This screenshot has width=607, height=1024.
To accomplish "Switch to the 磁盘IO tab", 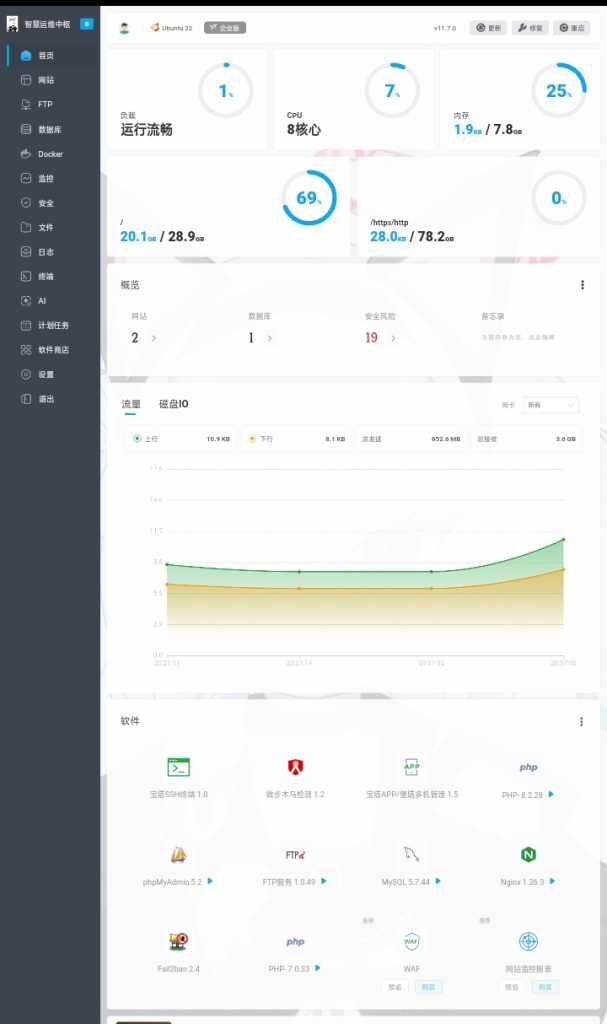I will (173, 404).
